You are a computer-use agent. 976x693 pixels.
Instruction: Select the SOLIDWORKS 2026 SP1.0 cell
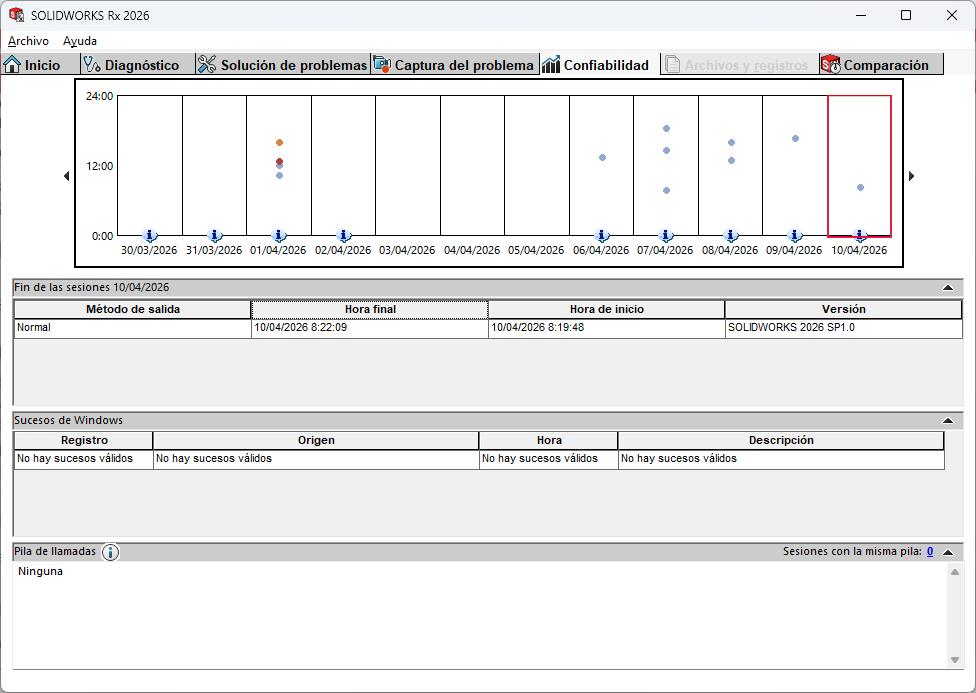(x=843, y=328)
